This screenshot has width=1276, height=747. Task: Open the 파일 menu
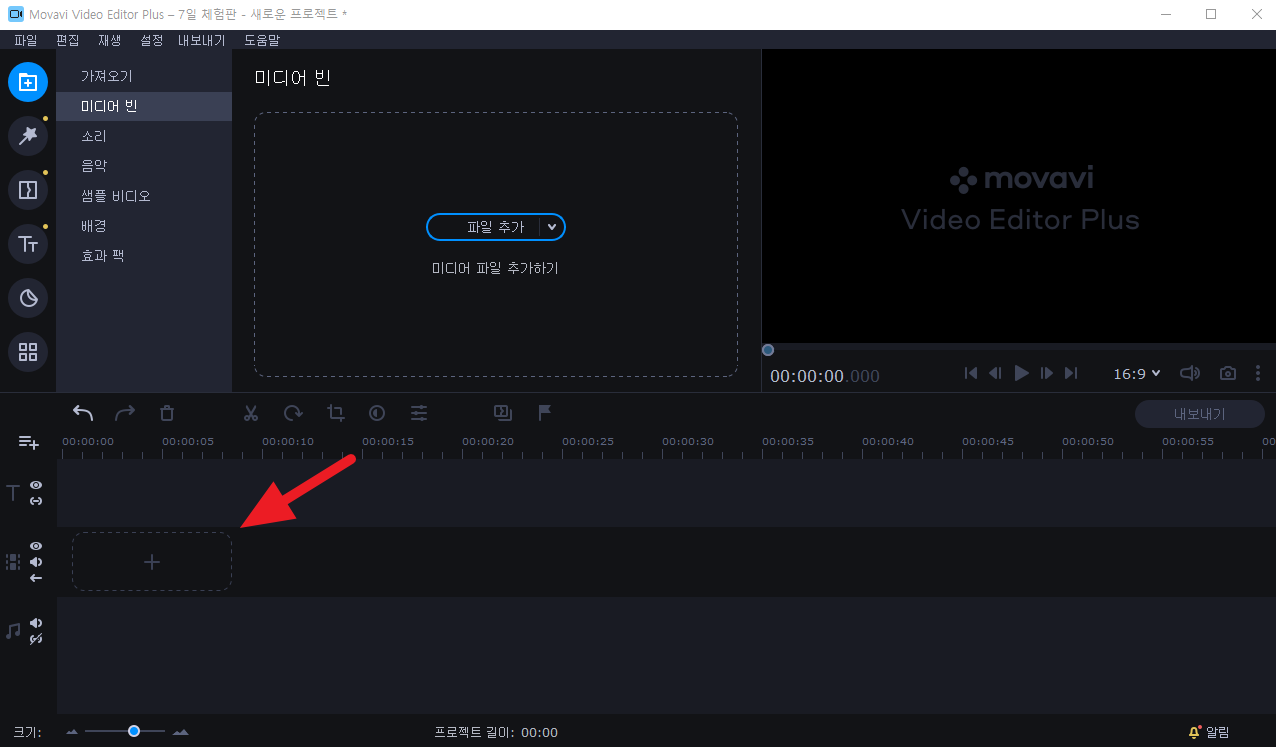26,40
